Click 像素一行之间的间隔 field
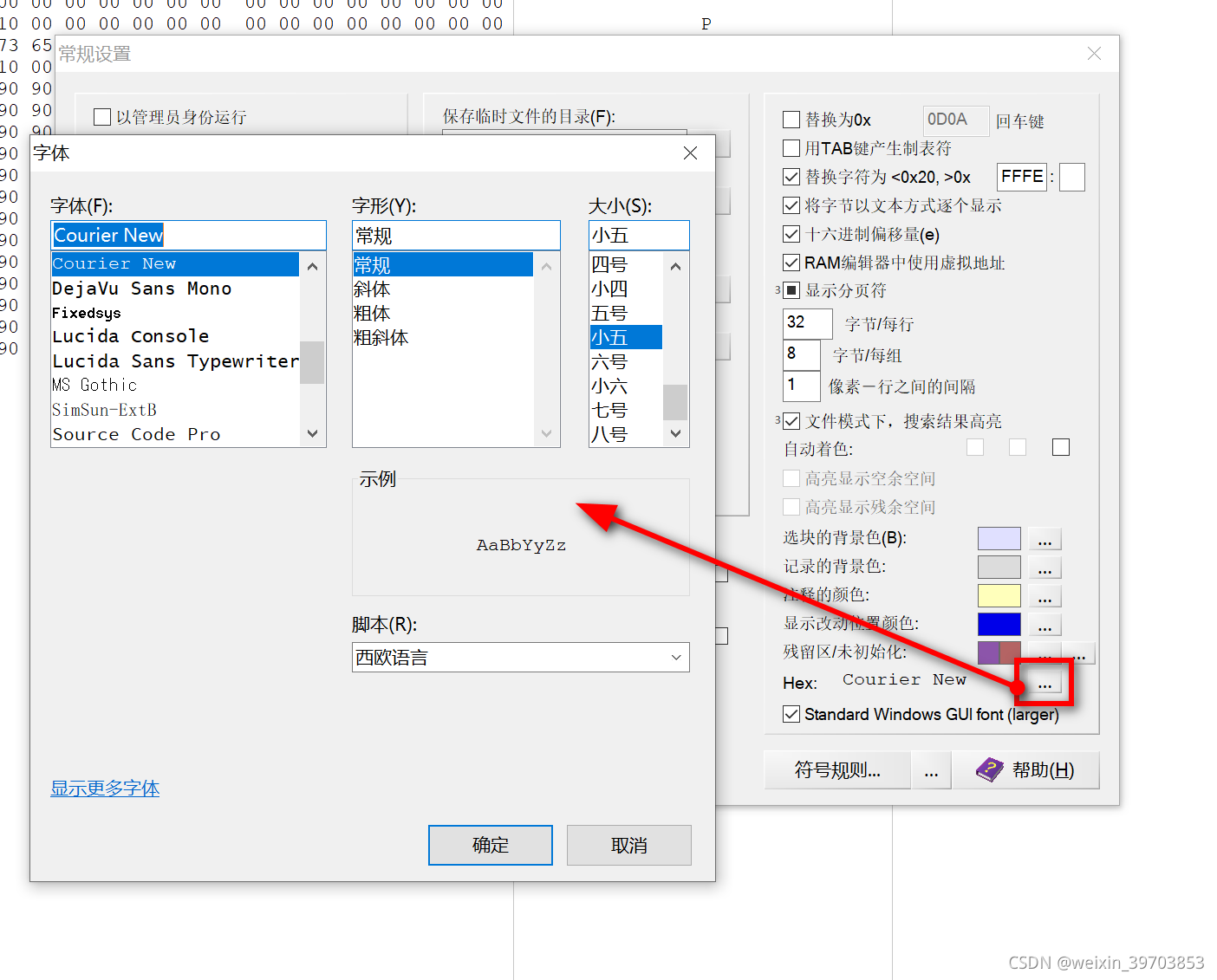 pyautogui.click(x=801, y=386)
